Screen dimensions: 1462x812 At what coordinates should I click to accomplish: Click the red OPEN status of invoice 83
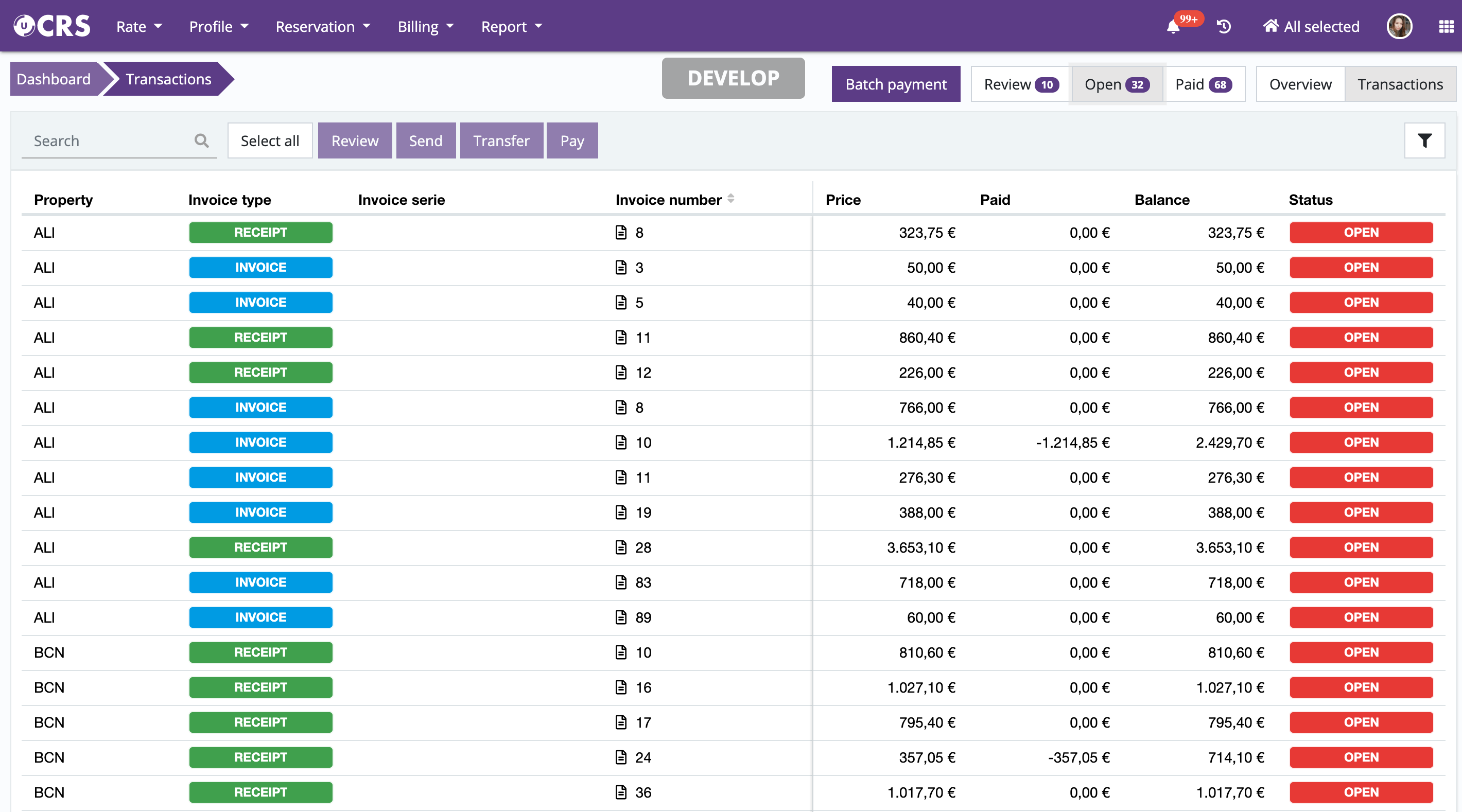point(1361,582)
